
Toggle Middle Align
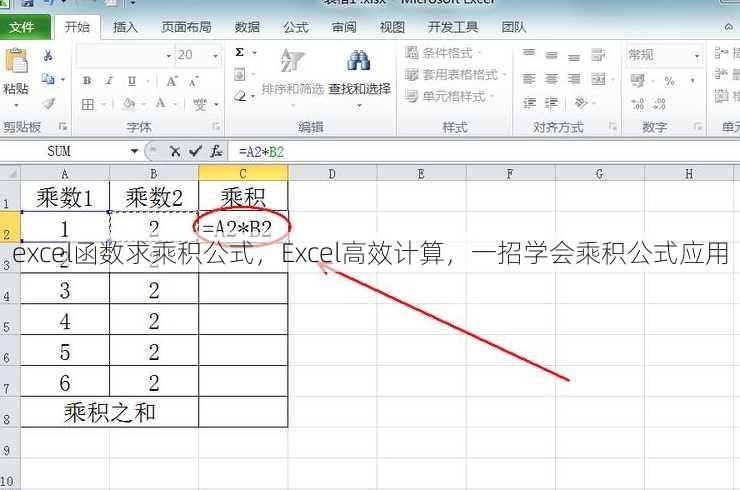[551, 55]
